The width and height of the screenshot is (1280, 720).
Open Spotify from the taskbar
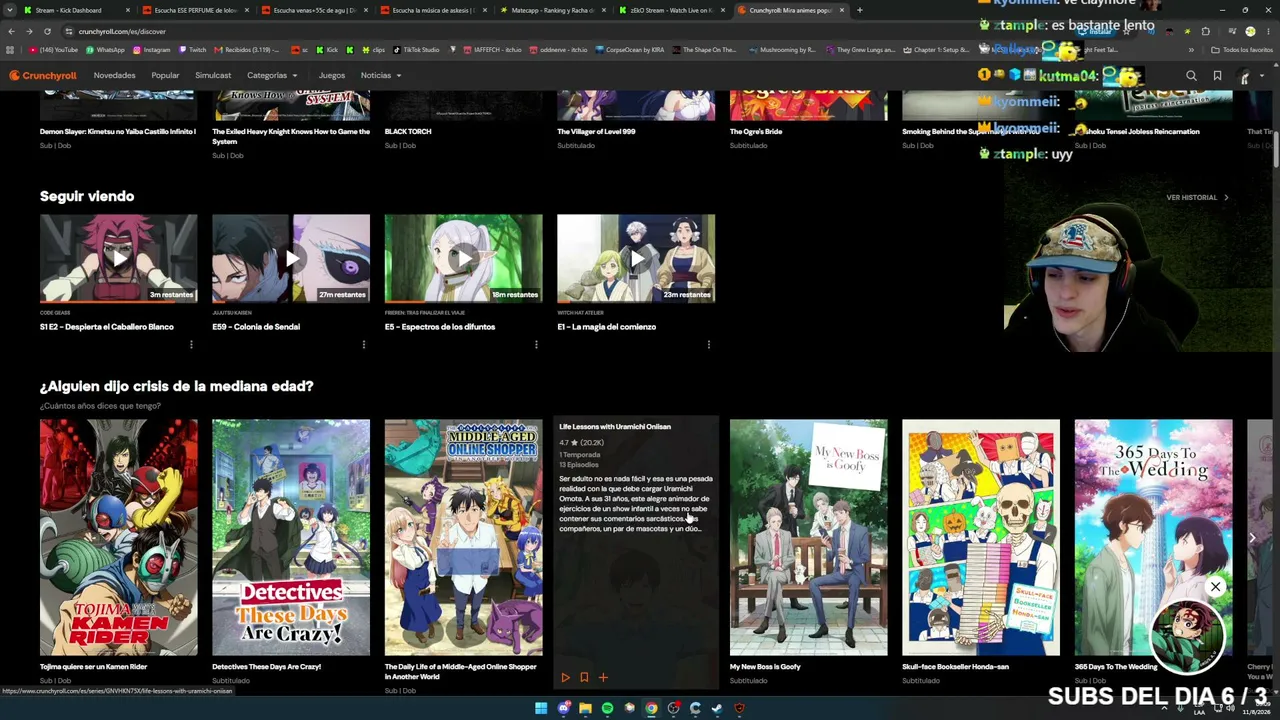point(607,708)
